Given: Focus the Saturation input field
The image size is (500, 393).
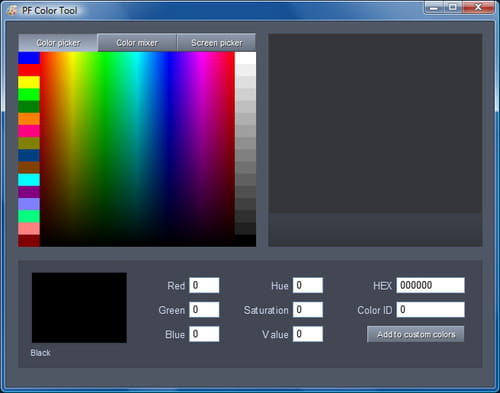Looking at the screenshot, I should pyautogui.click(x=308, y=310).
